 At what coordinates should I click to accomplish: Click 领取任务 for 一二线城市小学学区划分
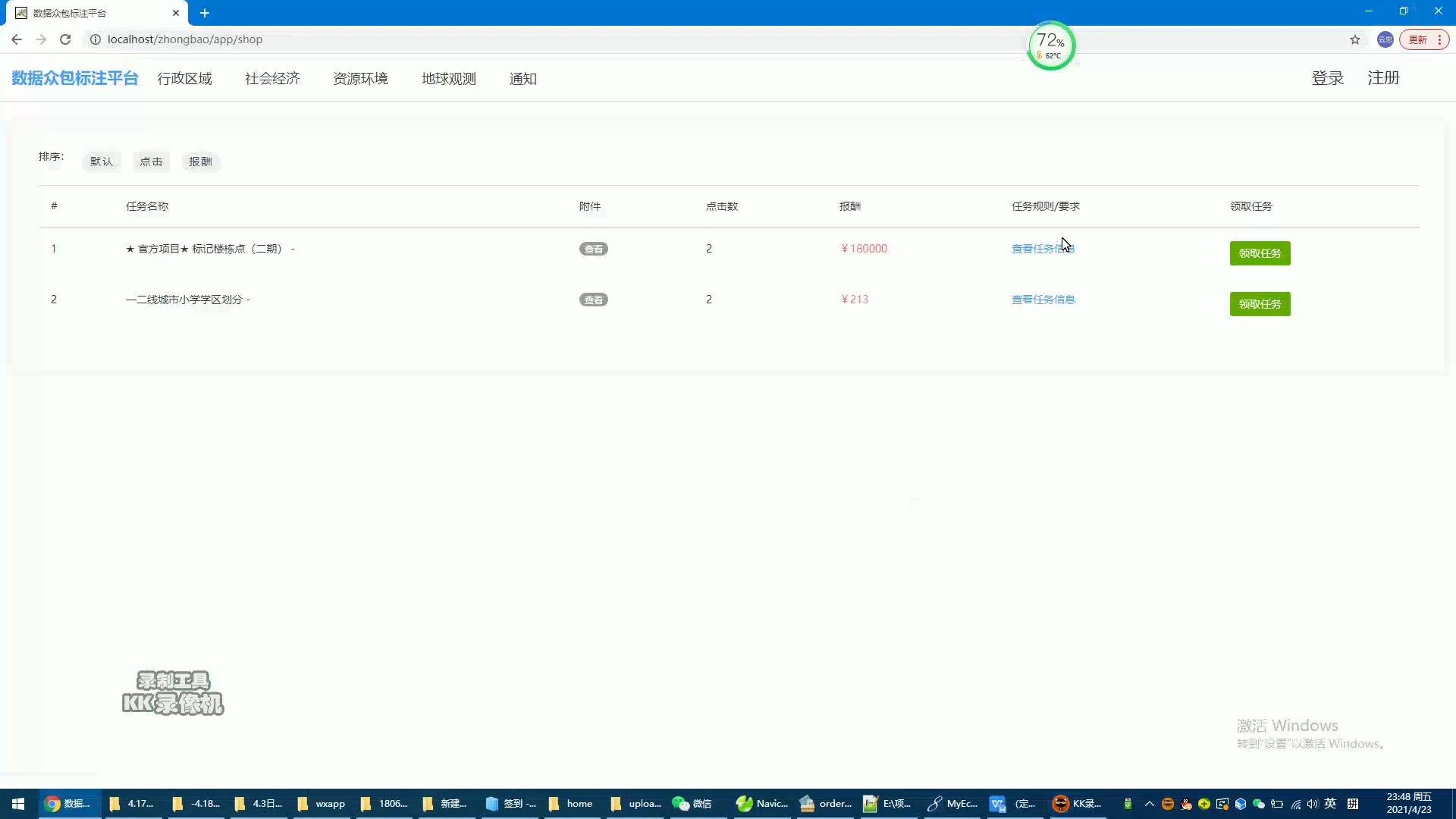1260,304
